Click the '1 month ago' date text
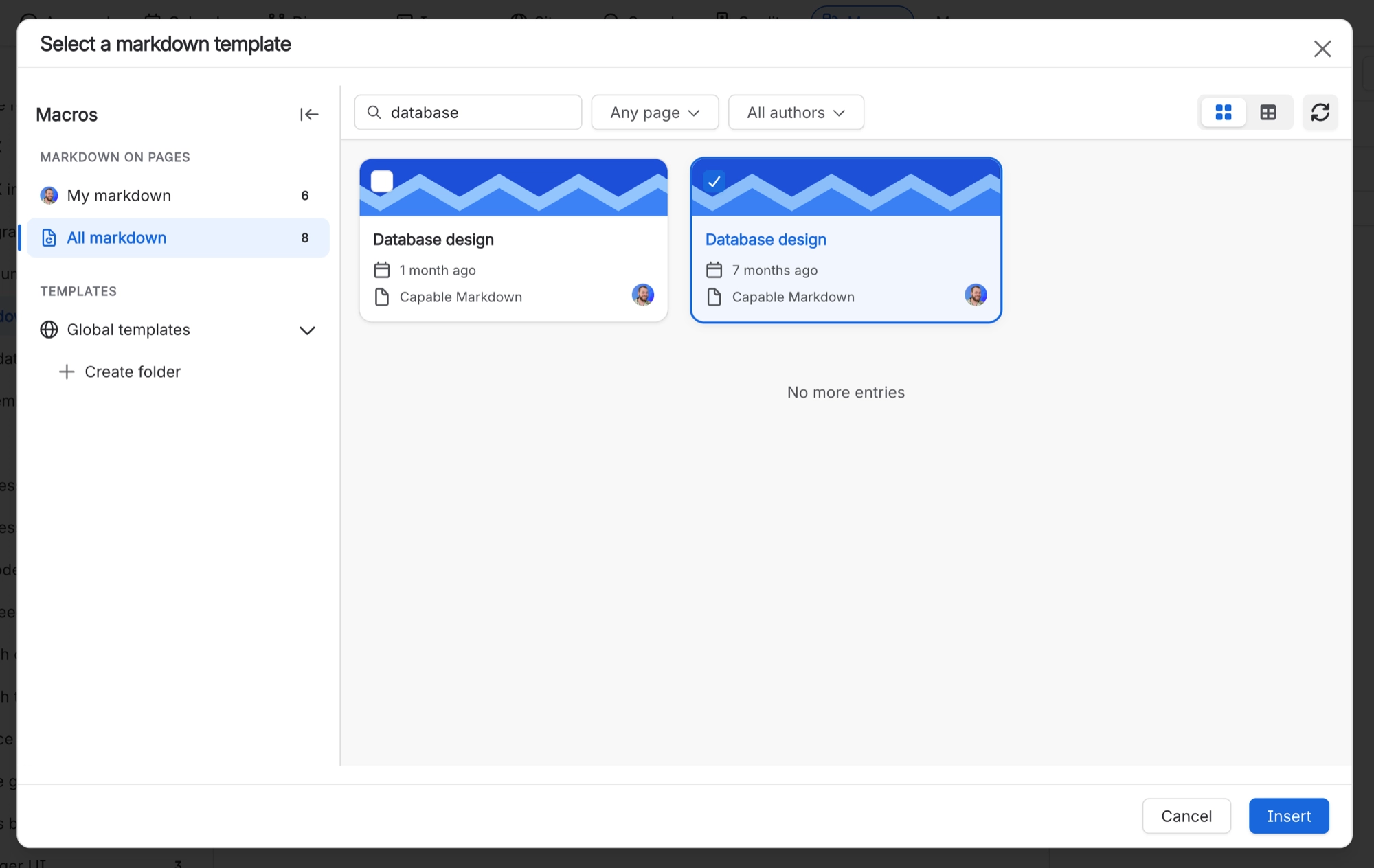The width and height of the screenshot is (1374, 868). (x=438, y=271)
